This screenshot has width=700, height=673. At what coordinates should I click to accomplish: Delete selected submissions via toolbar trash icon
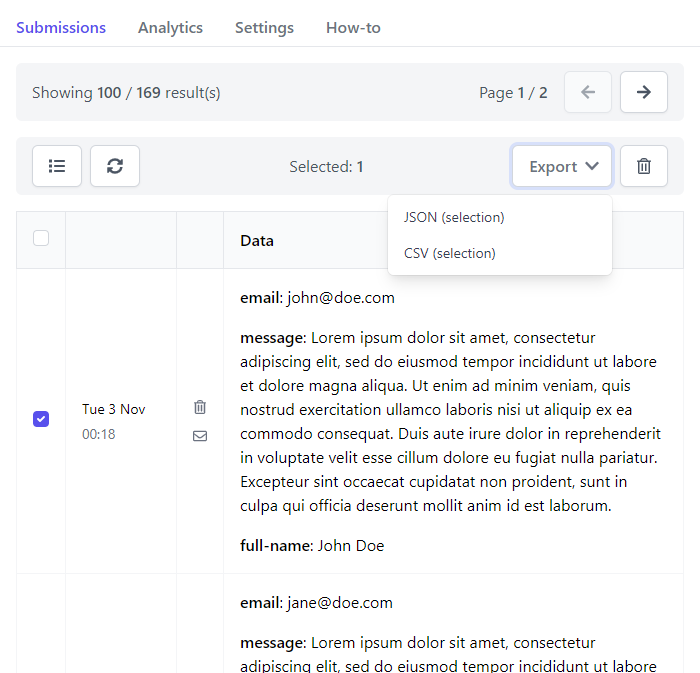click(644, 166)
